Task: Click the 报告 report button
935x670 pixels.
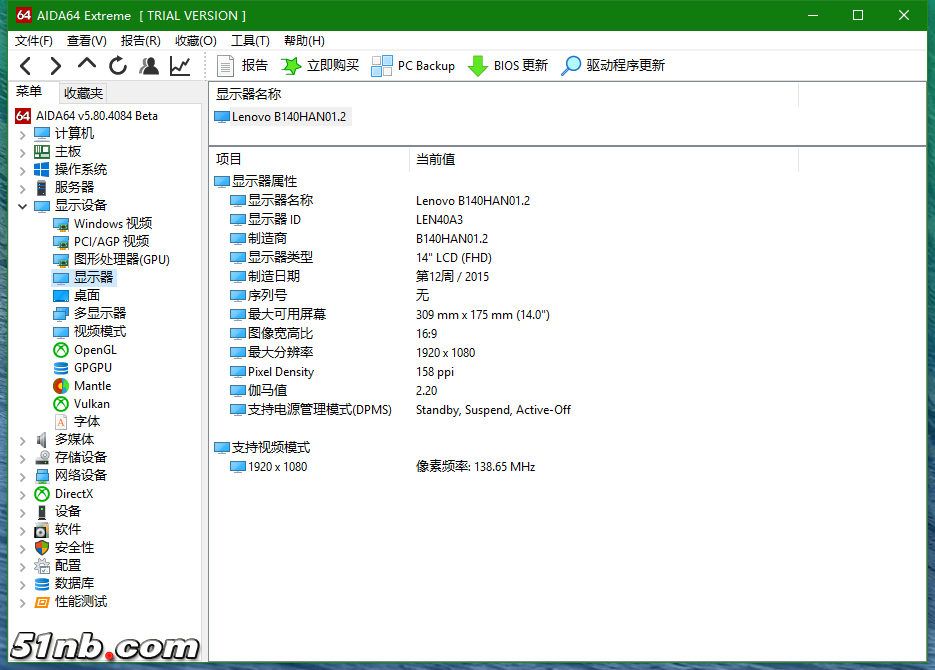Action: (x=242, y=66)
